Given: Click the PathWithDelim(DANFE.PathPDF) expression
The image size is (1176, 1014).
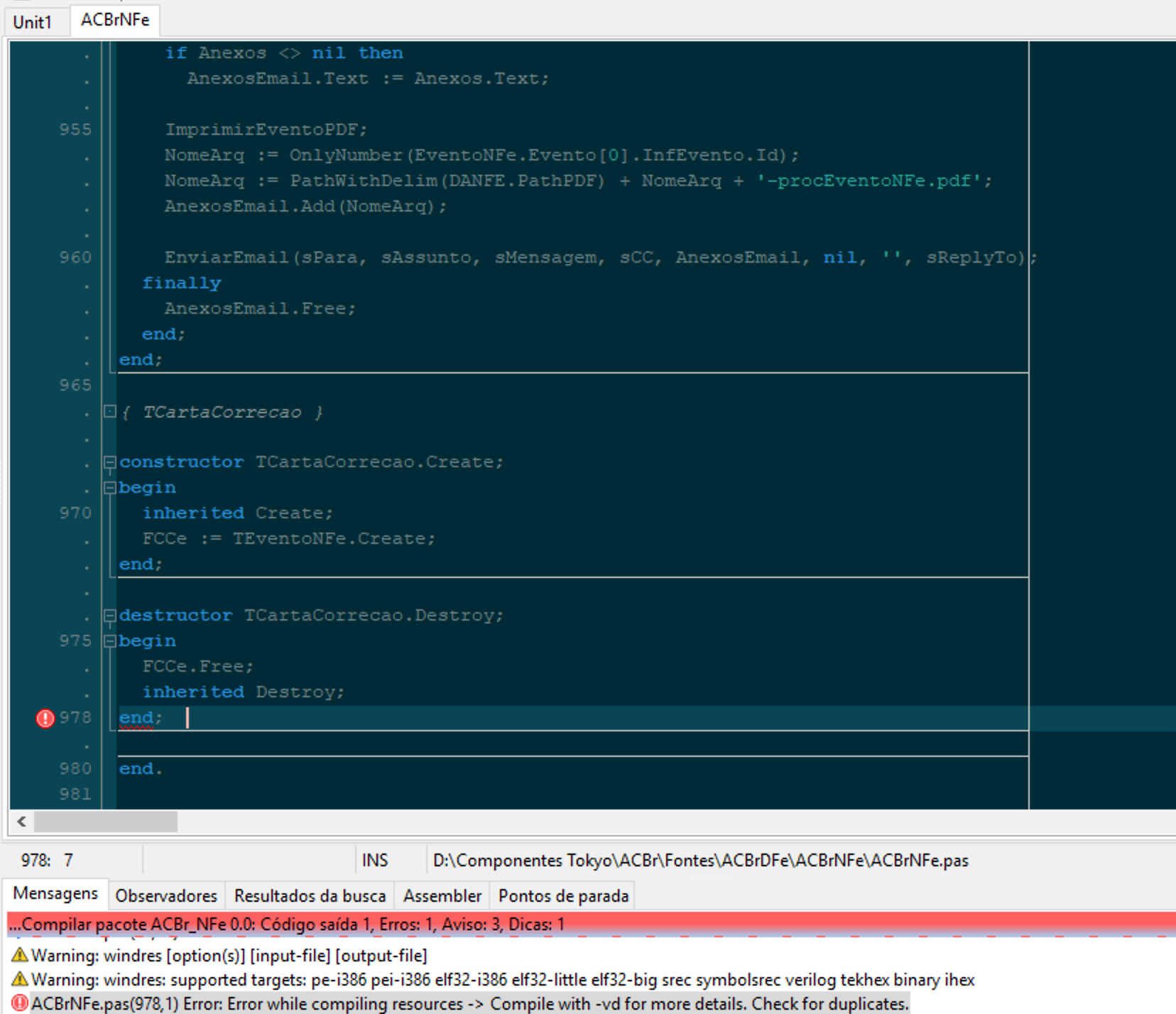Looking at the screenshot, I should pyautogui.click(x=447, y=181).
